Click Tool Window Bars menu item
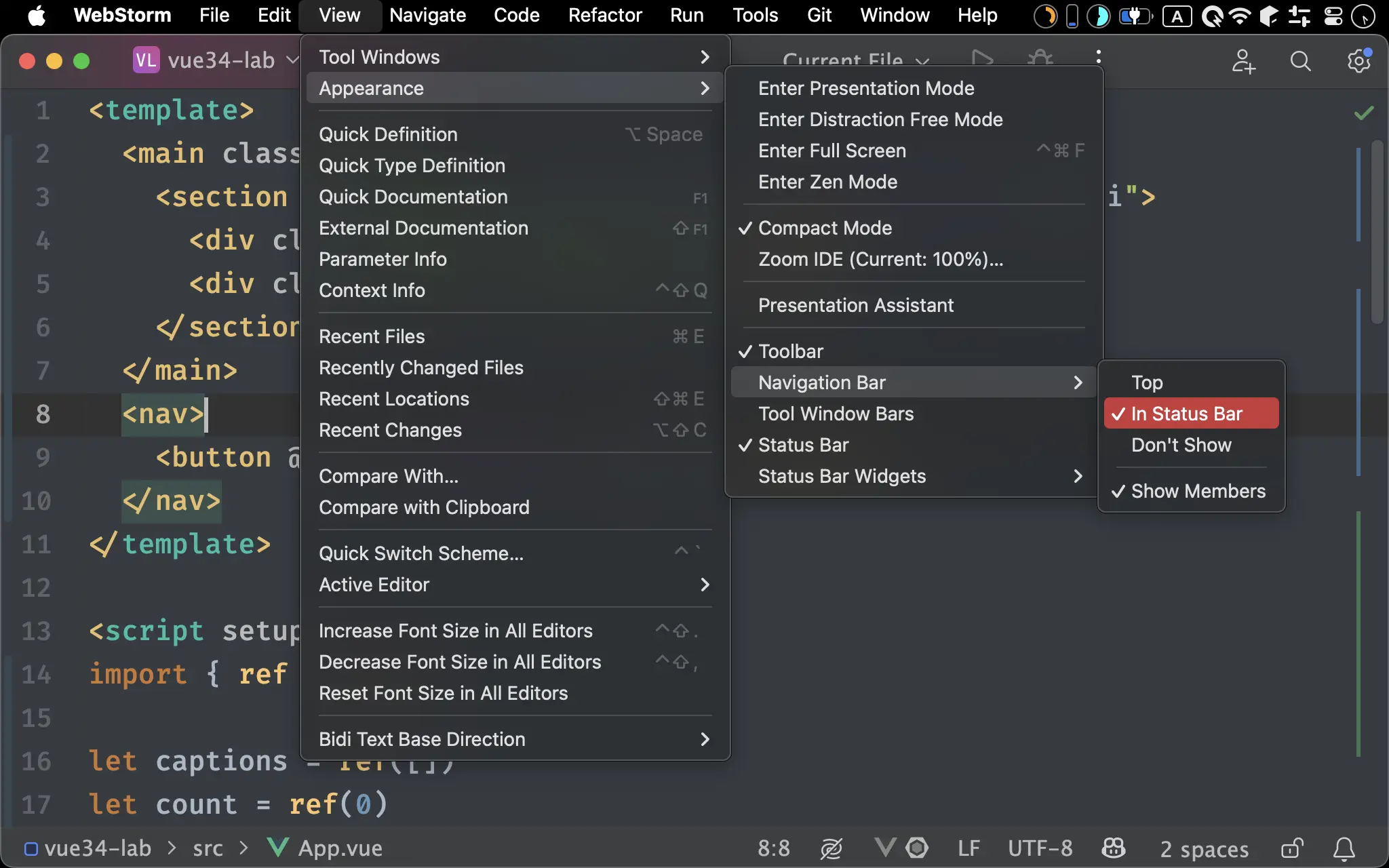Screen dimensions: 1389x868 coord(914,414)
